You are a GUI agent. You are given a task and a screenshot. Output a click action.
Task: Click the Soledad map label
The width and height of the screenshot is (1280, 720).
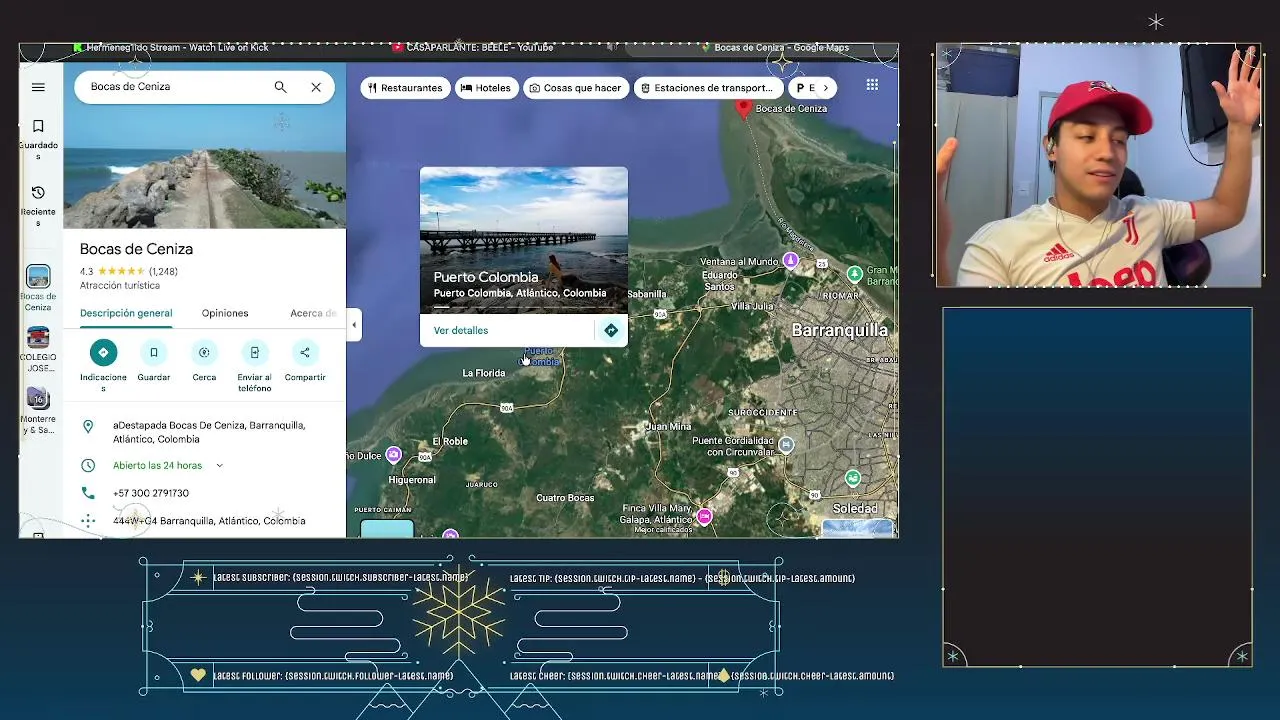click(x=855, y=509)
